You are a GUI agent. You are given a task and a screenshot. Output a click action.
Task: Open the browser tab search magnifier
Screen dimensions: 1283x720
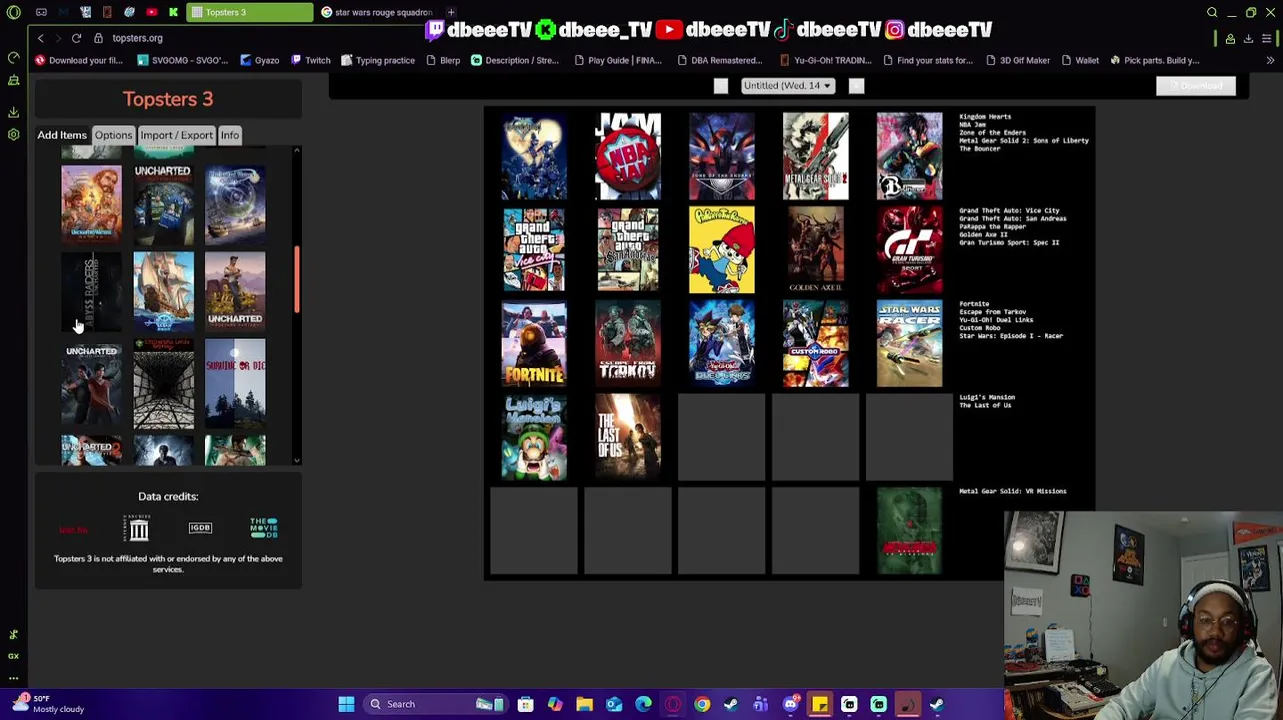click(1212, 12)
